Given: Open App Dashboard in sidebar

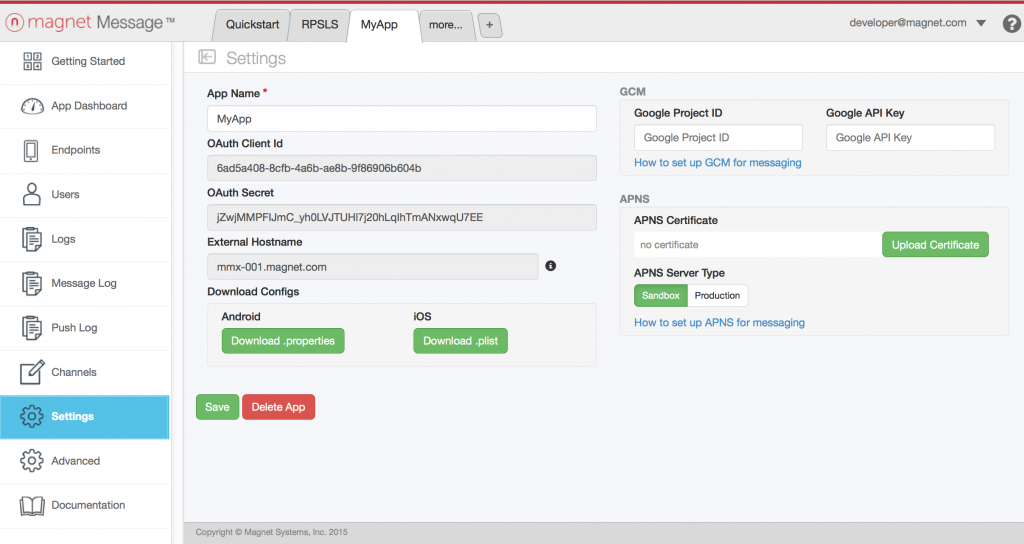Looking at the screenshot, I should coord(85,106).
